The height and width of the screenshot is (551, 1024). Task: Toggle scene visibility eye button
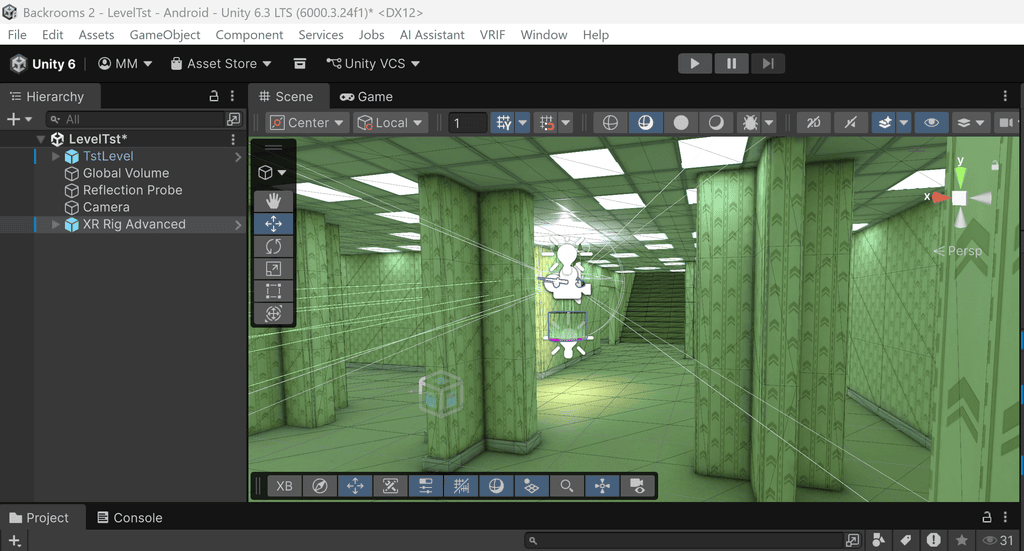(x=931, y=123)
